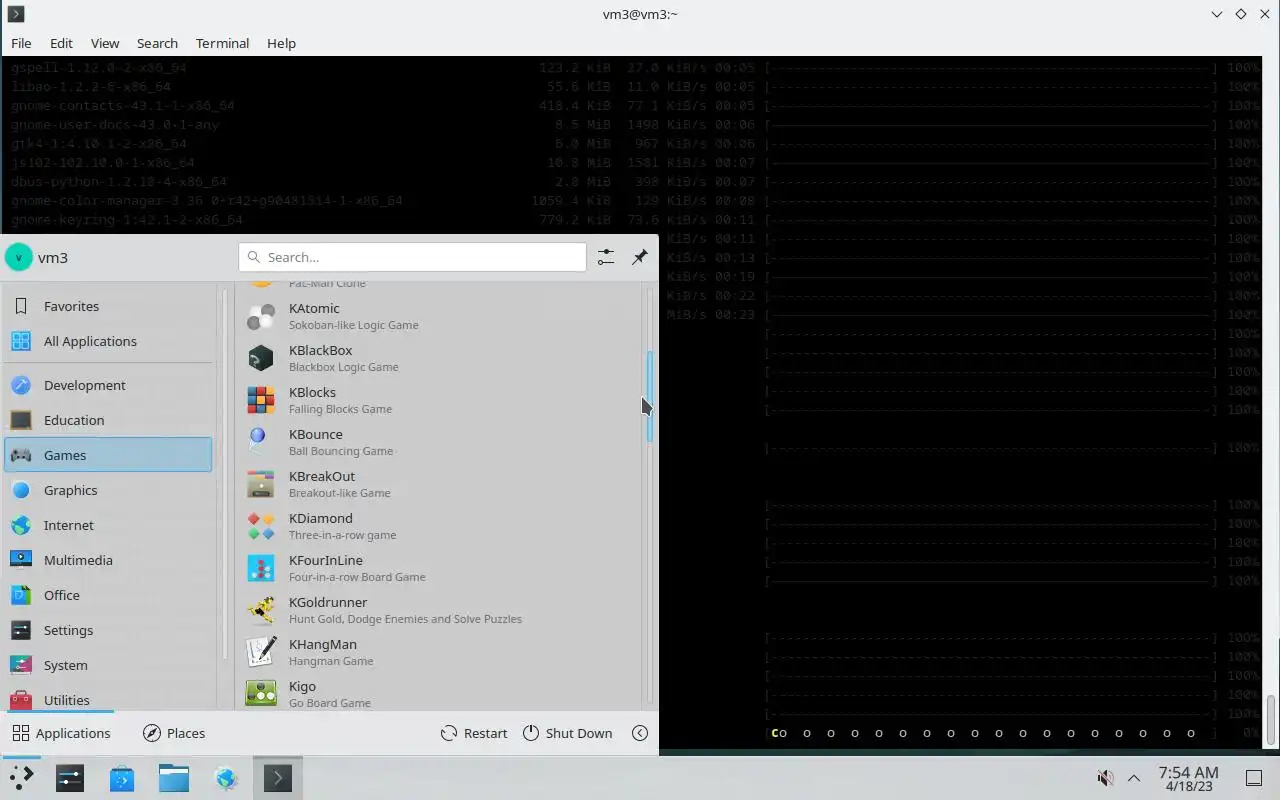Click the launcher app list scrollbar
The image size is (1280, 800).
[x=649, y=396]
